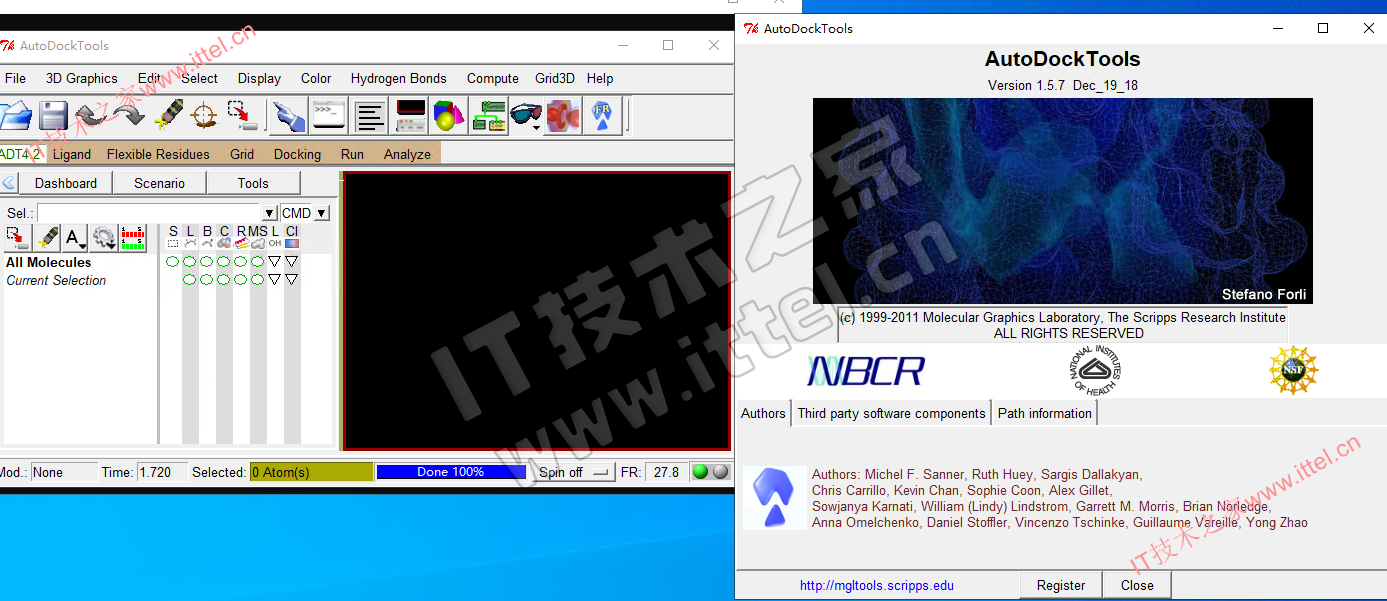Image resolution: width=1387 pixels, height=601 pixels.
Task: Toggle the R ribbon oval for All Molecules
Action: pyautogui.click(x=241, y=262)
